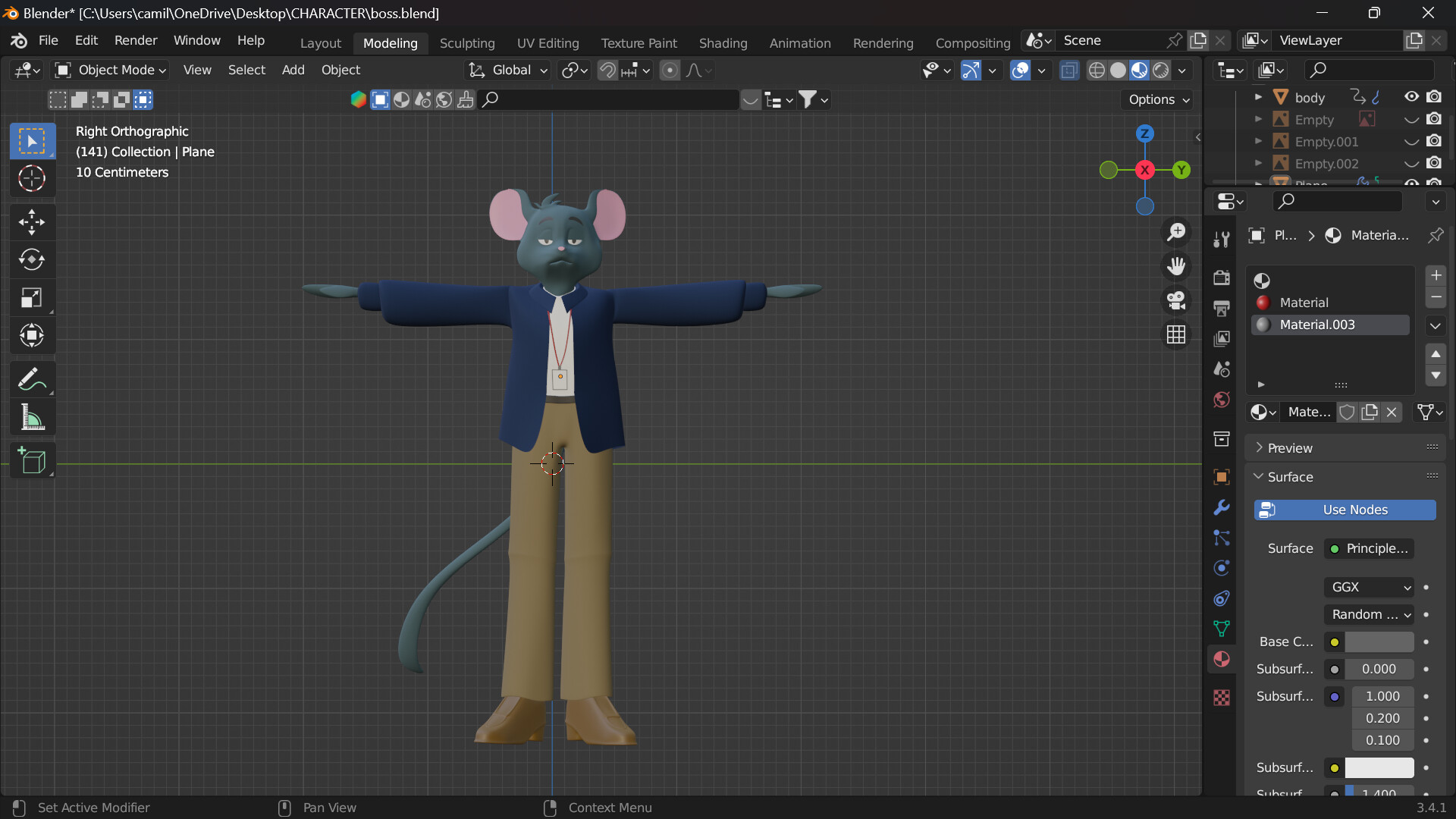Activate the Move tool
Viewport: 1456px width, 819px height.
pos(32,221)
